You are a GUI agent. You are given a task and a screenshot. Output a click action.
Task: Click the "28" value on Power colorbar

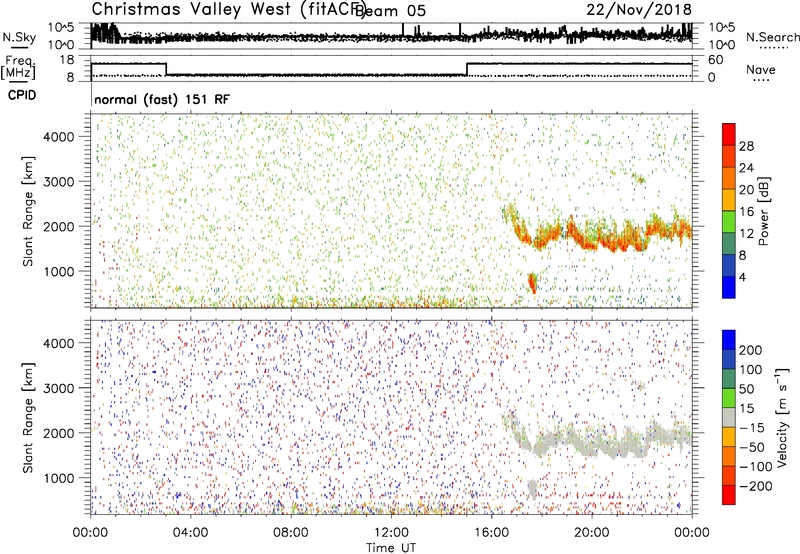coord(746,146)
